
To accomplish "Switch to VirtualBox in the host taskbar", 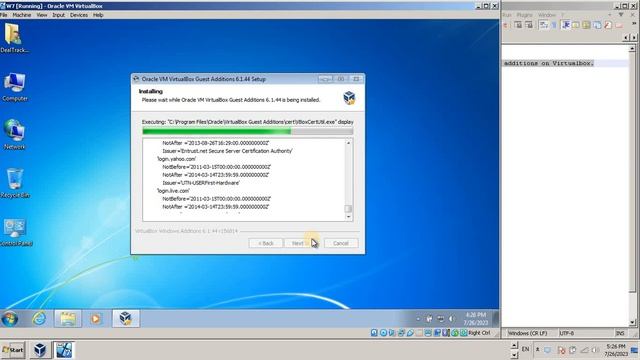I will [40, 350].
